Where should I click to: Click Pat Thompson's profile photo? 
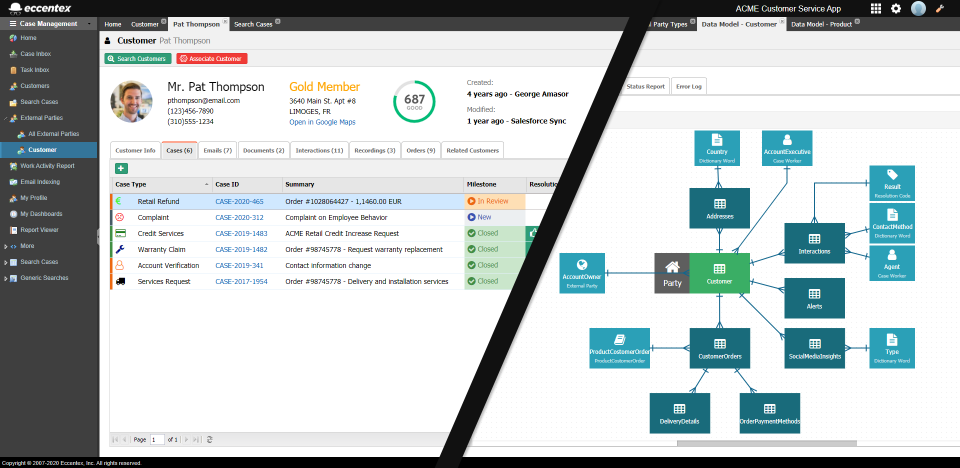(132, 102)
